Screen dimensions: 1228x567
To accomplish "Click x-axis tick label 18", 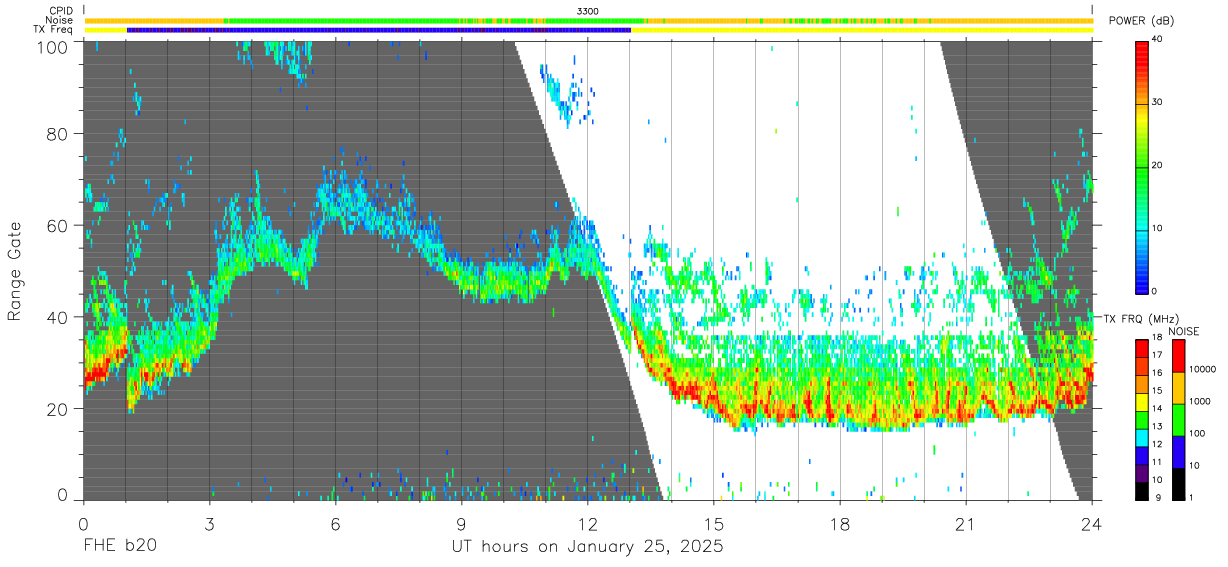I will [x=840, y=523].
